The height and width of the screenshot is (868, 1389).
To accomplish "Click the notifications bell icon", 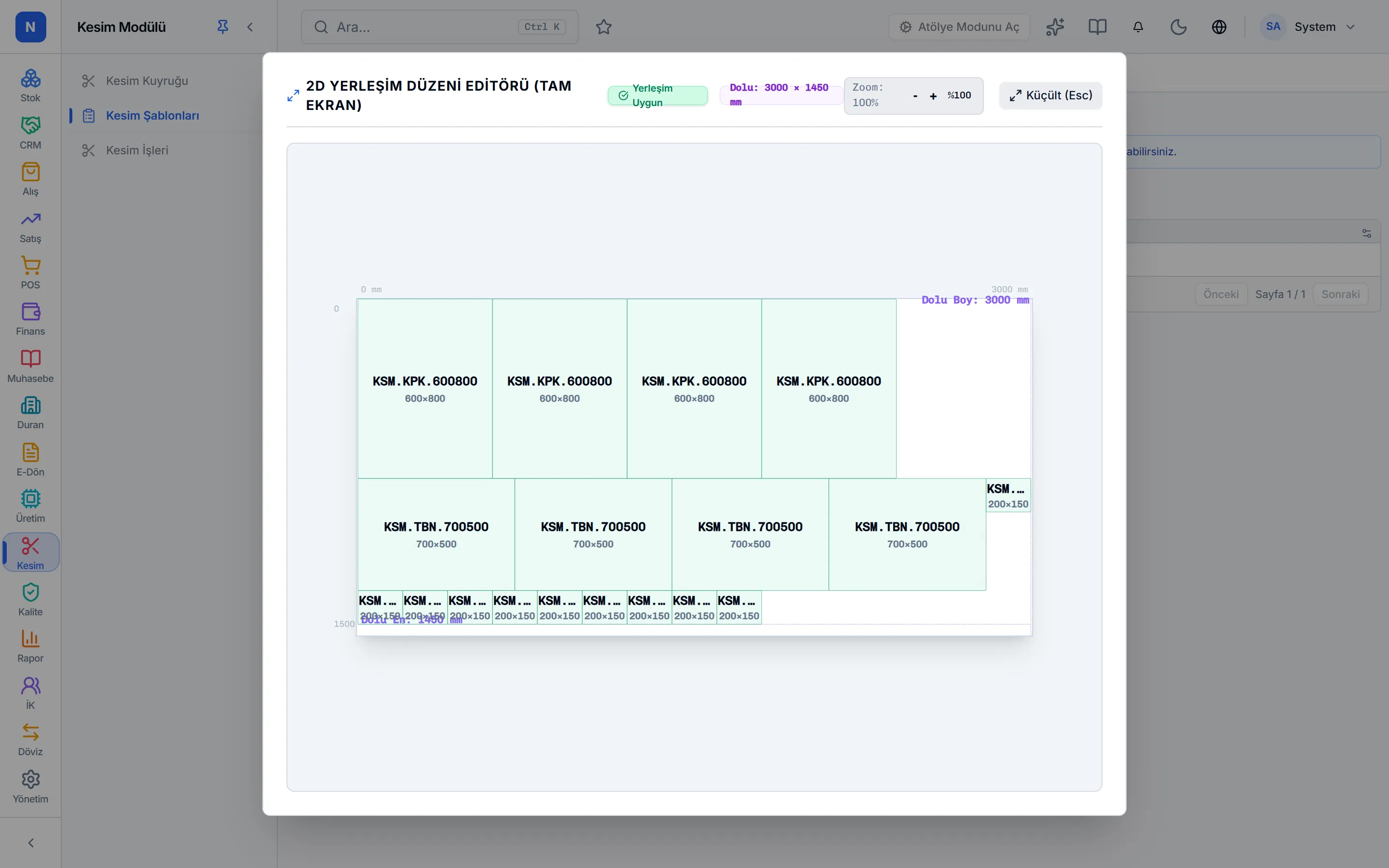I will (1138, 27).
